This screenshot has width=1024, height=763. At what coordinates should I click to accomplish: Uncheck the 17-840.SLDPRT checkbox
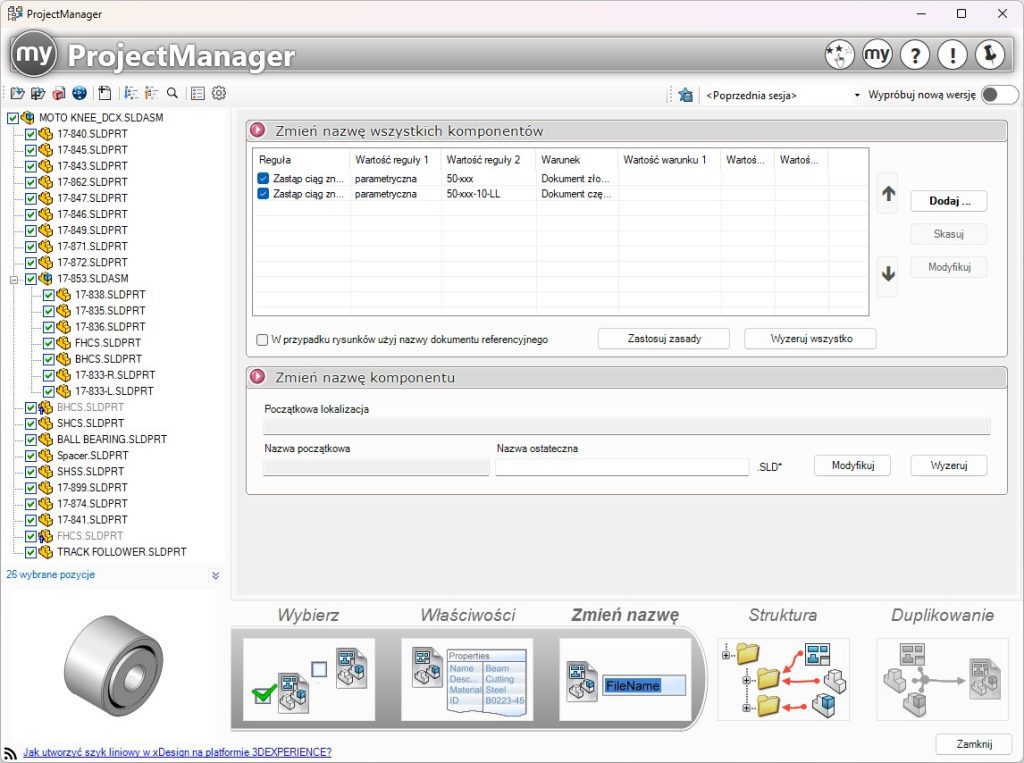31,134
